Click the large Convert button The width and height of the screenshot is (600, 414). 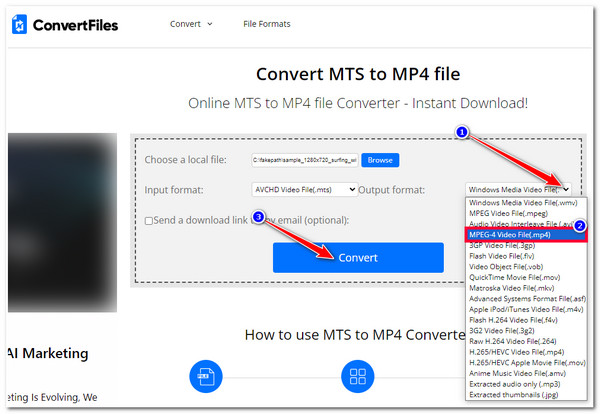coord(358,258)
